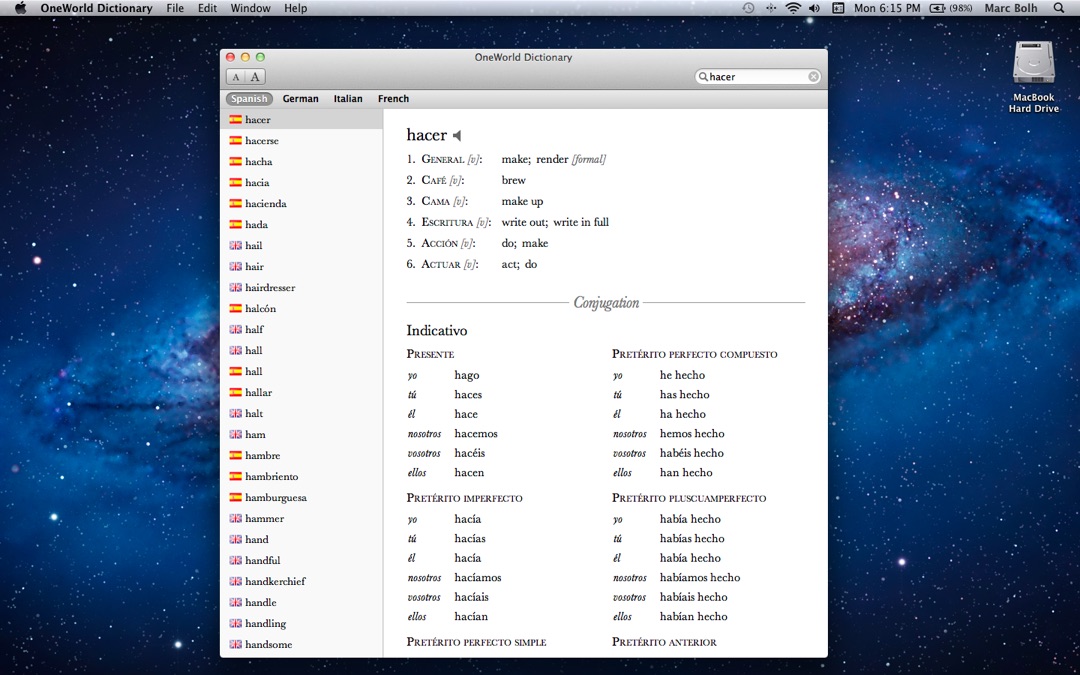Select hambre in word list
Screen dimensions: 1080x675
click(302, 455)
